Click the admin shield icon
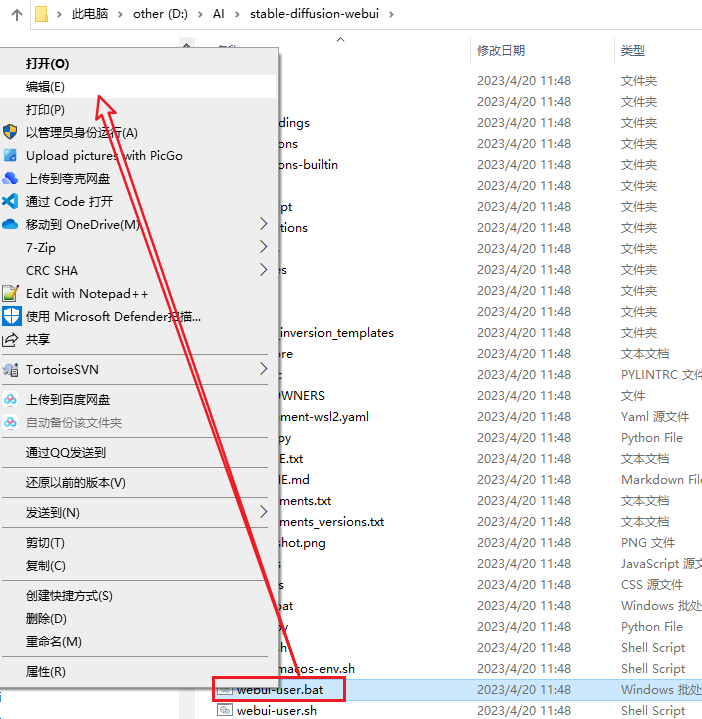 [x=10, y=132]
